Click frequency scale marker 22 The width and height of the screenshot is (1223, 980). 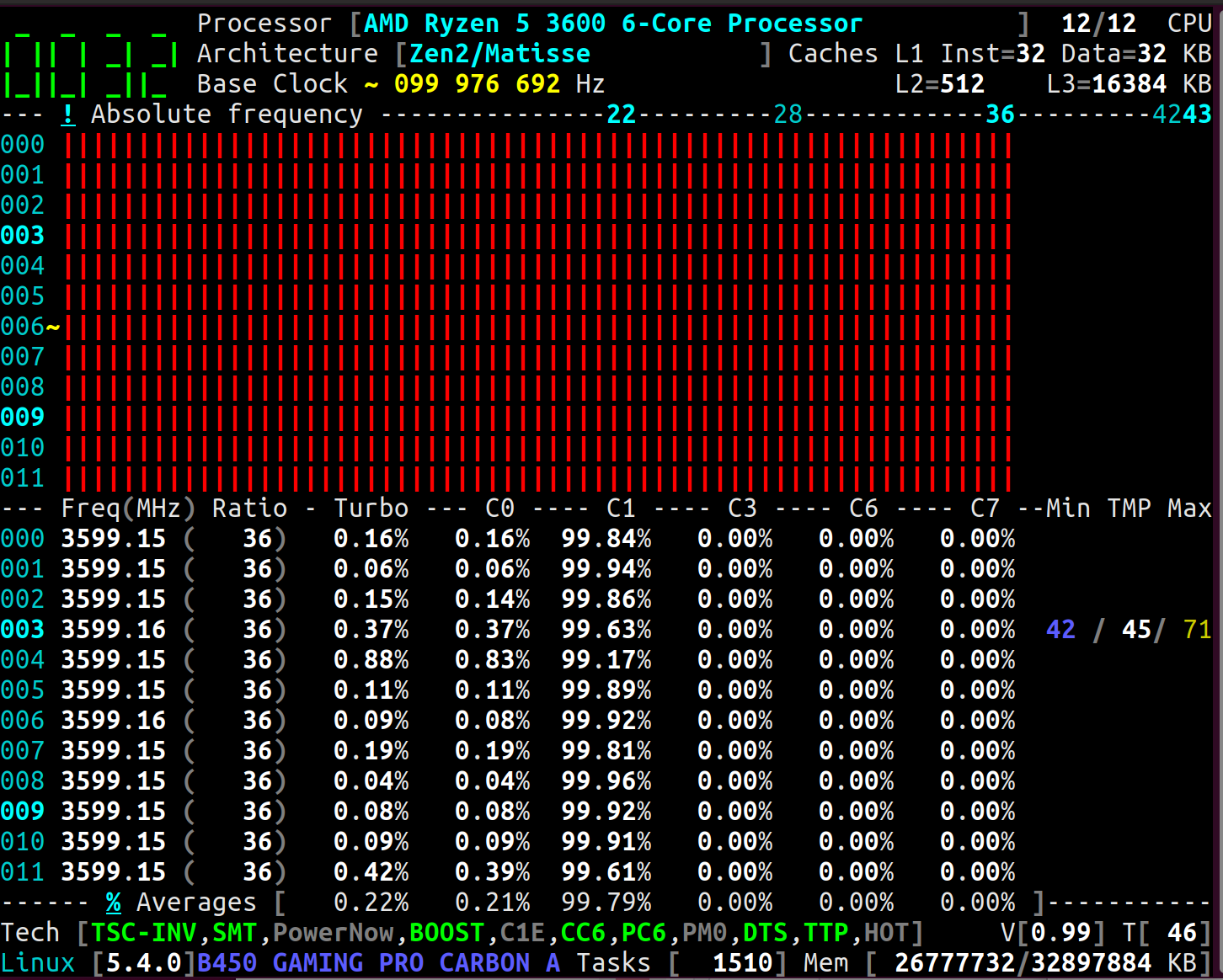coord(622,115)
